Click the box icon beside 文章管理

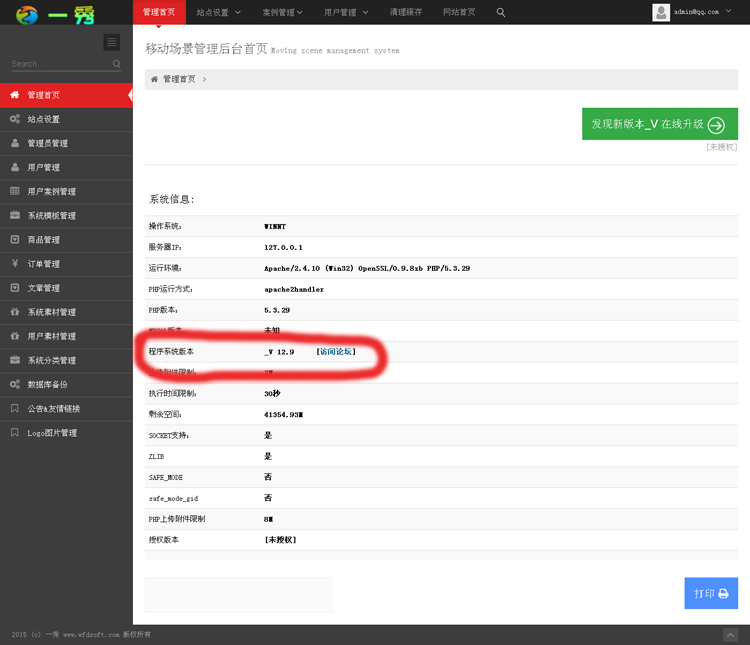coord(15,288)
